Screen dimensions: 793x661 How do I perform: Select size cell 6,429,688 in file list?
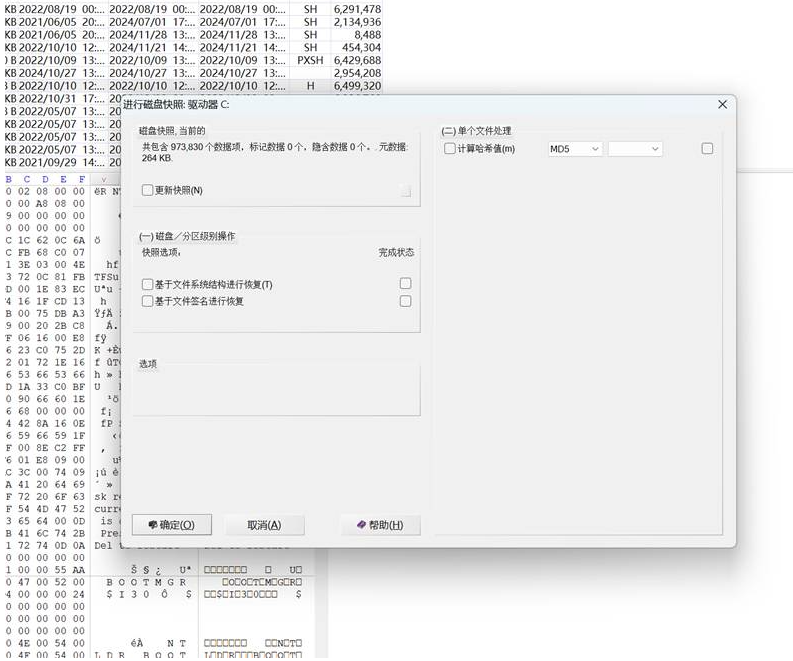point(357,60)
